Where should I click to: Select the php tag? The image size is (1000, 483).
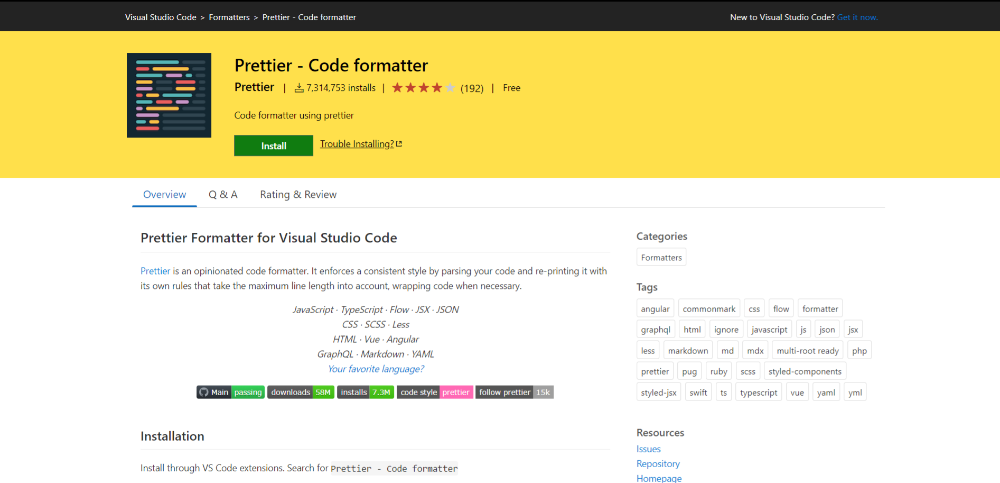pos(860,351)
